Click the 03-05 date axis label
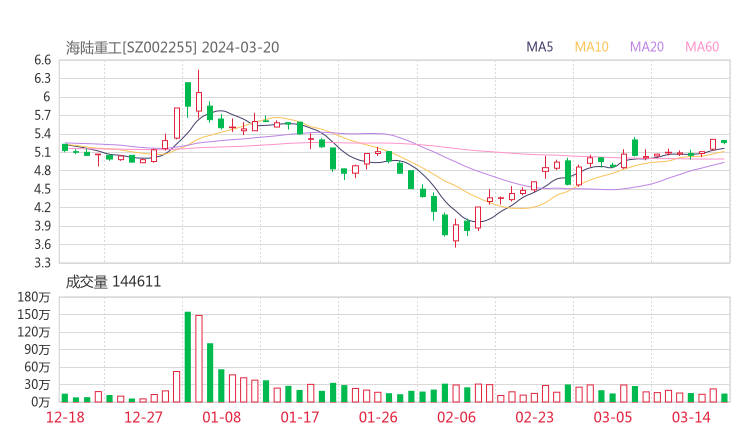 (x=613, y=417)
